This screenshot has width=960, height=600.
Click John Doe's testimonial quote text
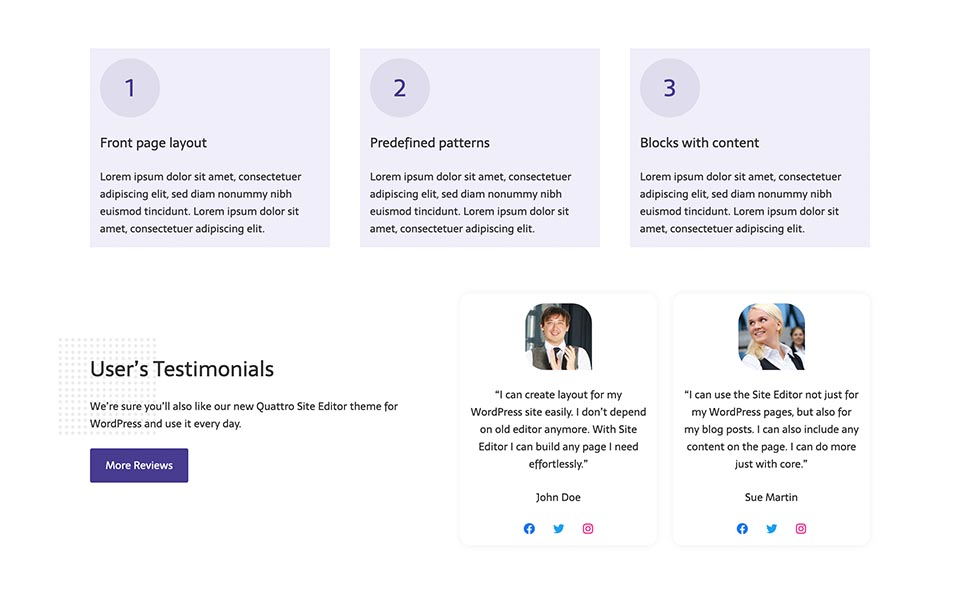(558, 429)
